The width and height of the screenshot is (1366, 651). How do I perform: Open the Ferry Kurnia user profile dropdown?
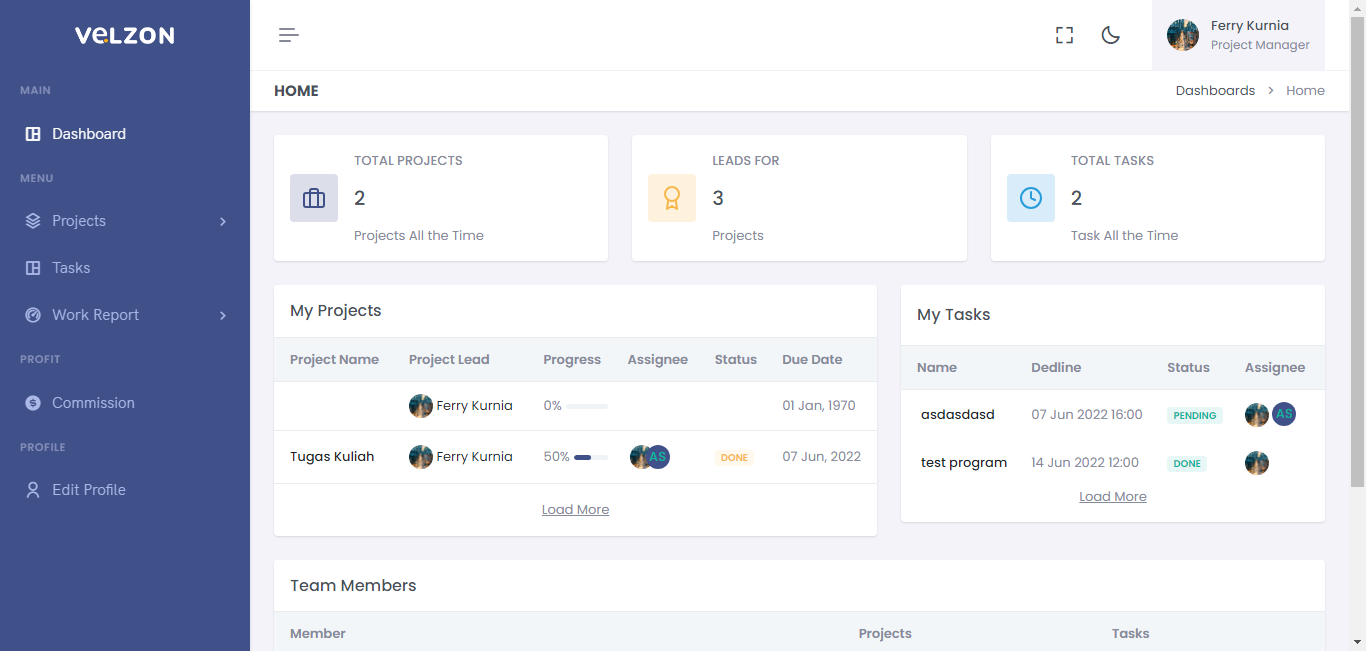1238,35
